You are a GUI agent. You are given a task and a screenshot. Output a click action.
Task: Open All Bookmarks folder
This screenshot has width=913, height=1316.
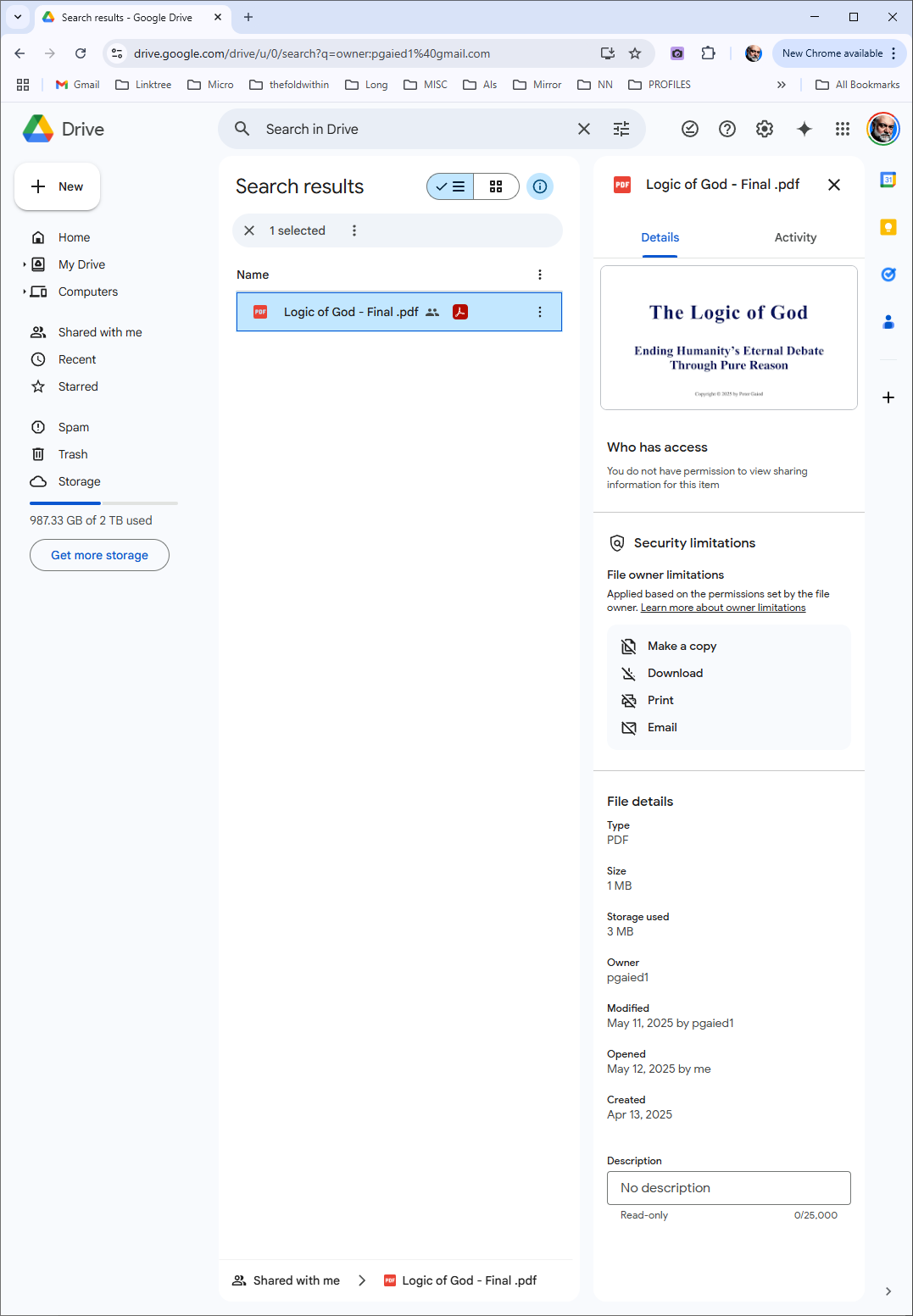(x=857, y=85)
